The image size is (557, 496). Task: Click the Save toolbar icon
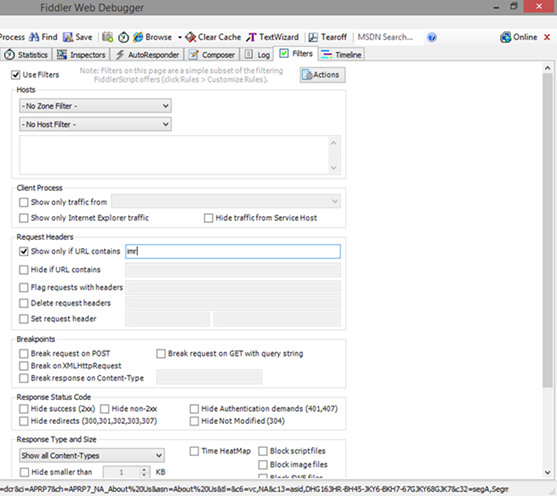(x=68, y=37)
